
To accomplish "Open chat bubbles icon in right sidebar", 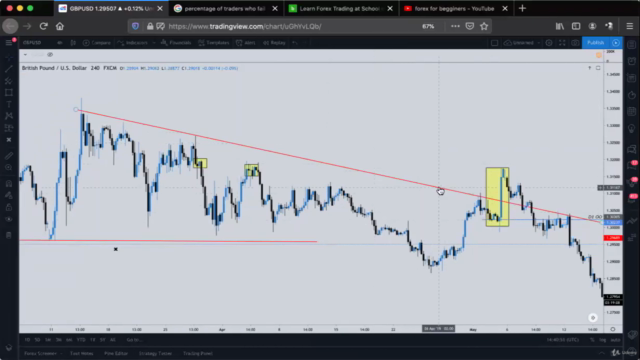I will pyautogui.click(x=632, y=149).
